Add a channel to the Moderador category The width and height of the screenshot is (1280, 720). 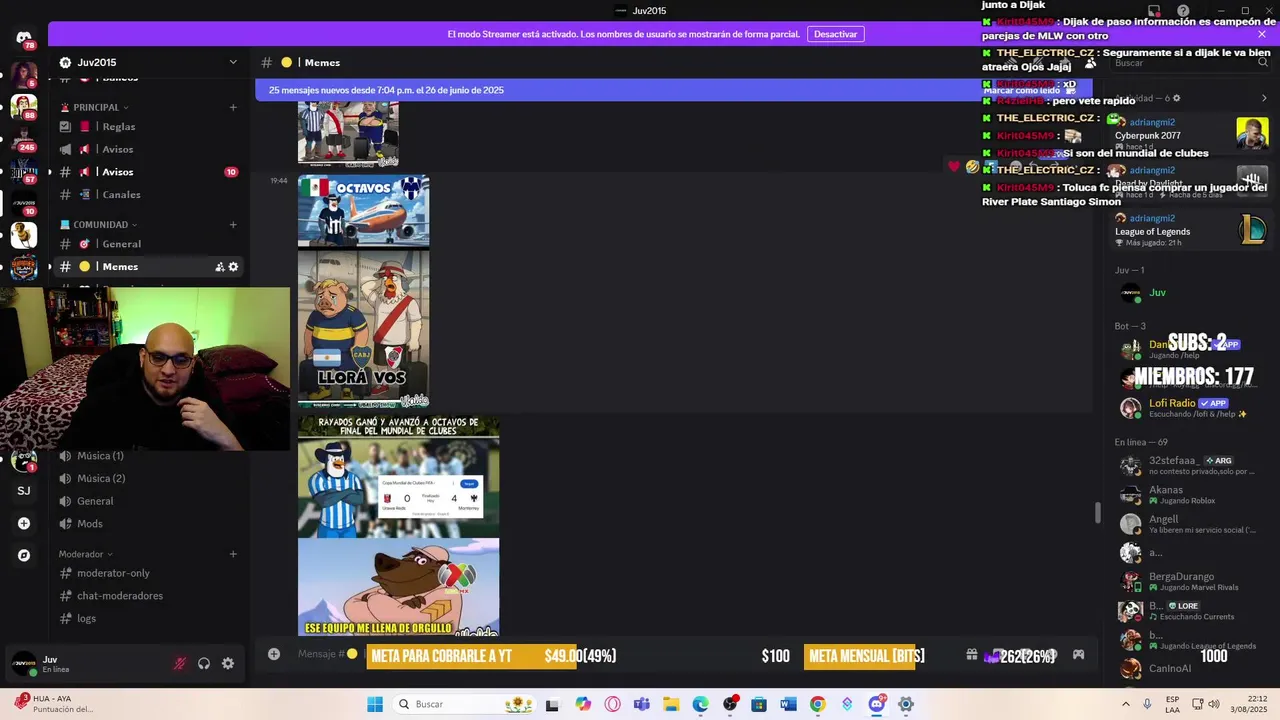coord(233,554)
